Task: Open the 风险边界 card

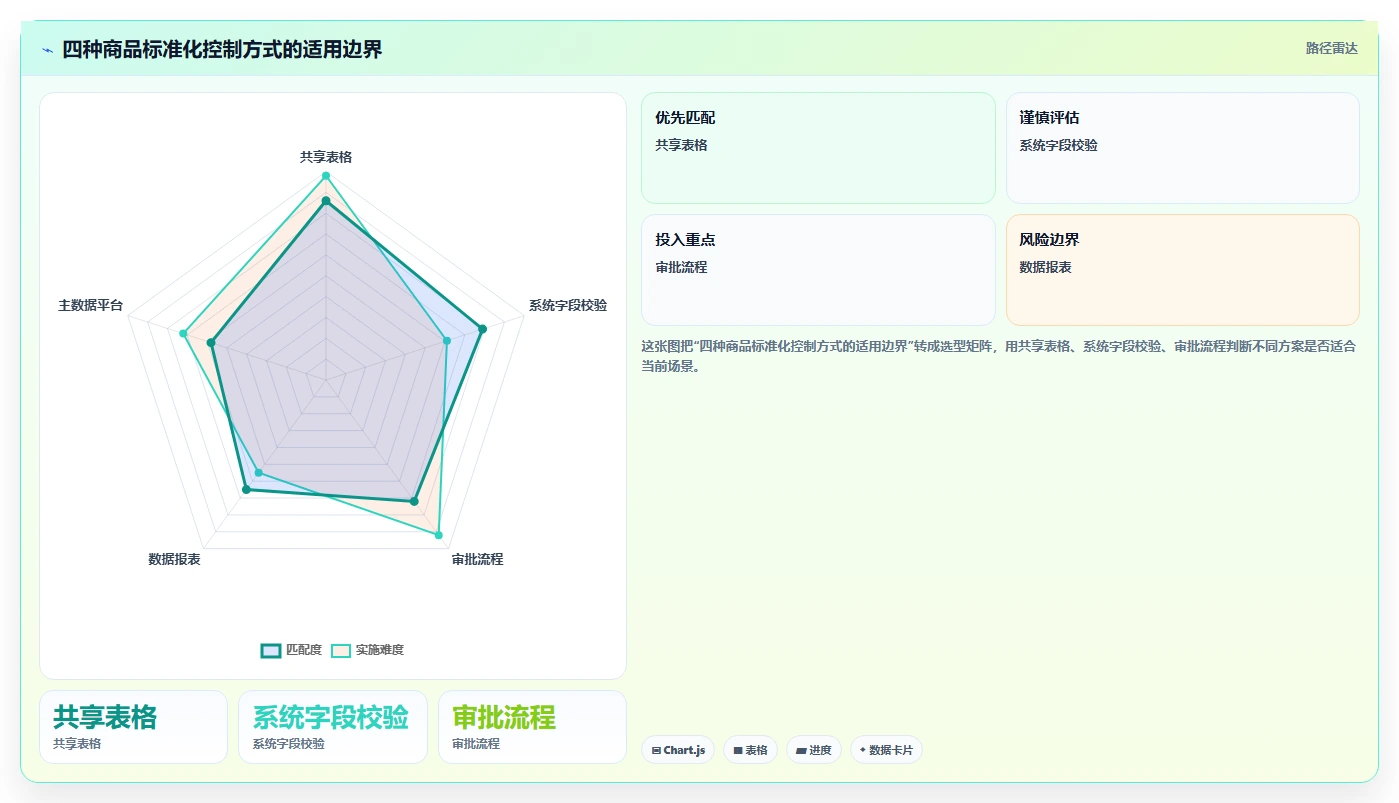Action: pyautogui.click(x=1182, y=270)
